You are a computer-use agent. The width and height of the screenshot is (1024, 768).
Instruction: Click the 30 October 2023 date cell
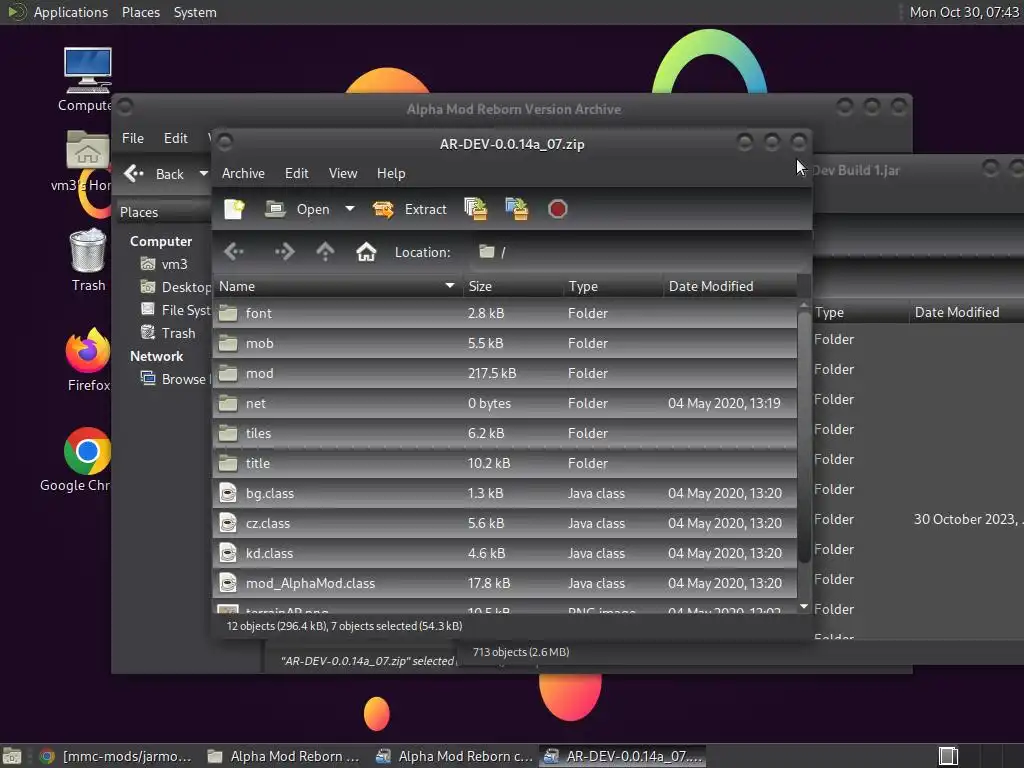point(968,520)
